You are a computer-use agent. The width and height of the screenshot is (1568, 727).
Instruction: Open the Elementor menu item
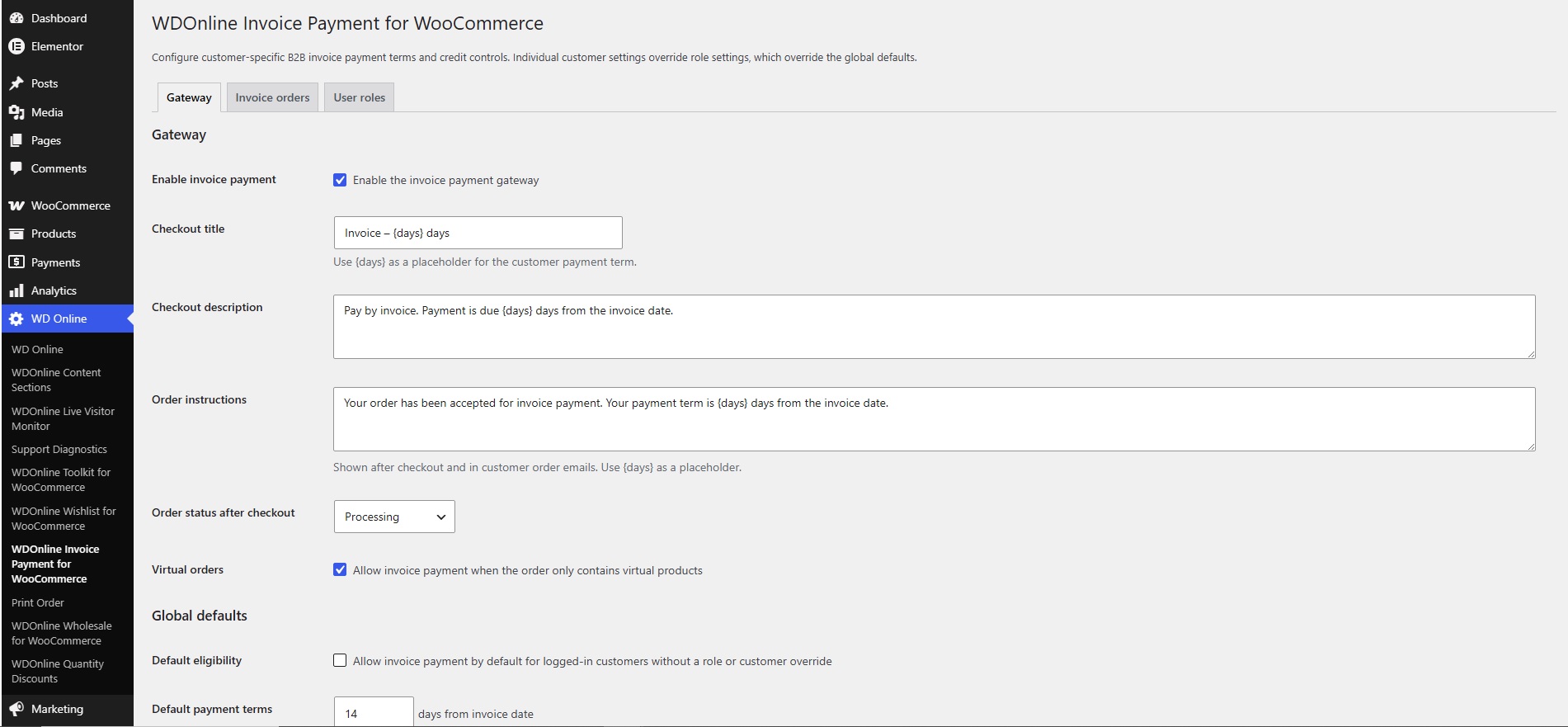tap(67, 46)
